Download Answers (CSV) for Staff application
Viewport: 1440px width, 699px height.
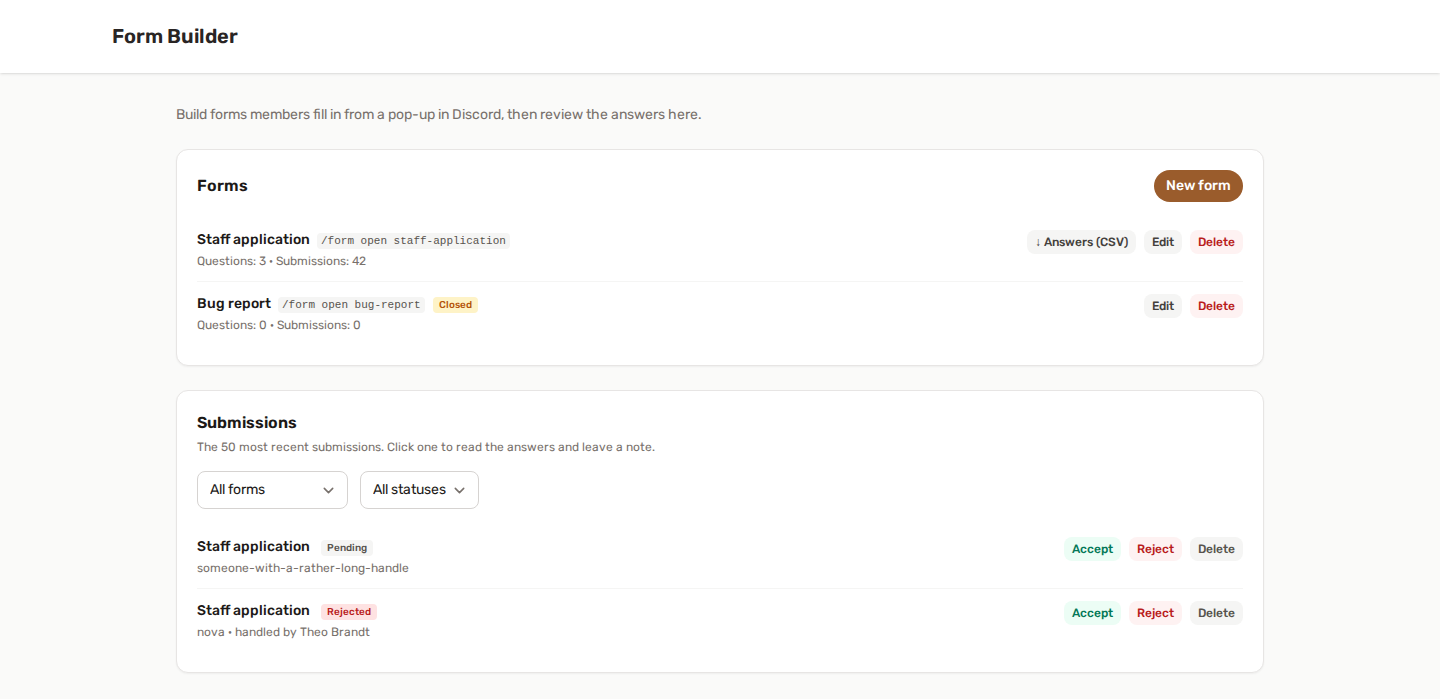pyautogui.click(x=1081, y=242)
